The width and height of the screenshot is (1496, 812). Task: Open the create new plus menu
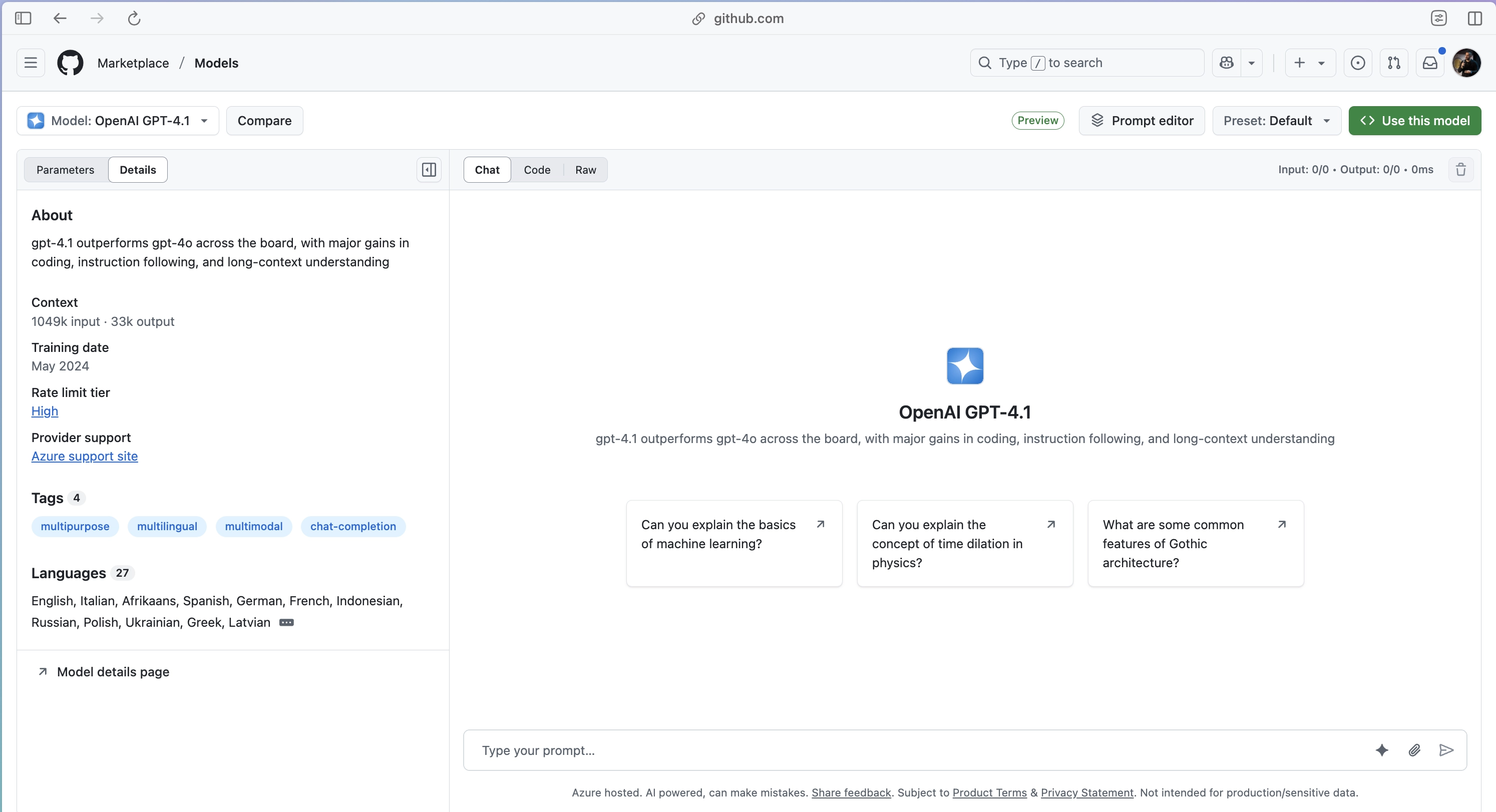pyautogui.click(x=1310, y=63)
